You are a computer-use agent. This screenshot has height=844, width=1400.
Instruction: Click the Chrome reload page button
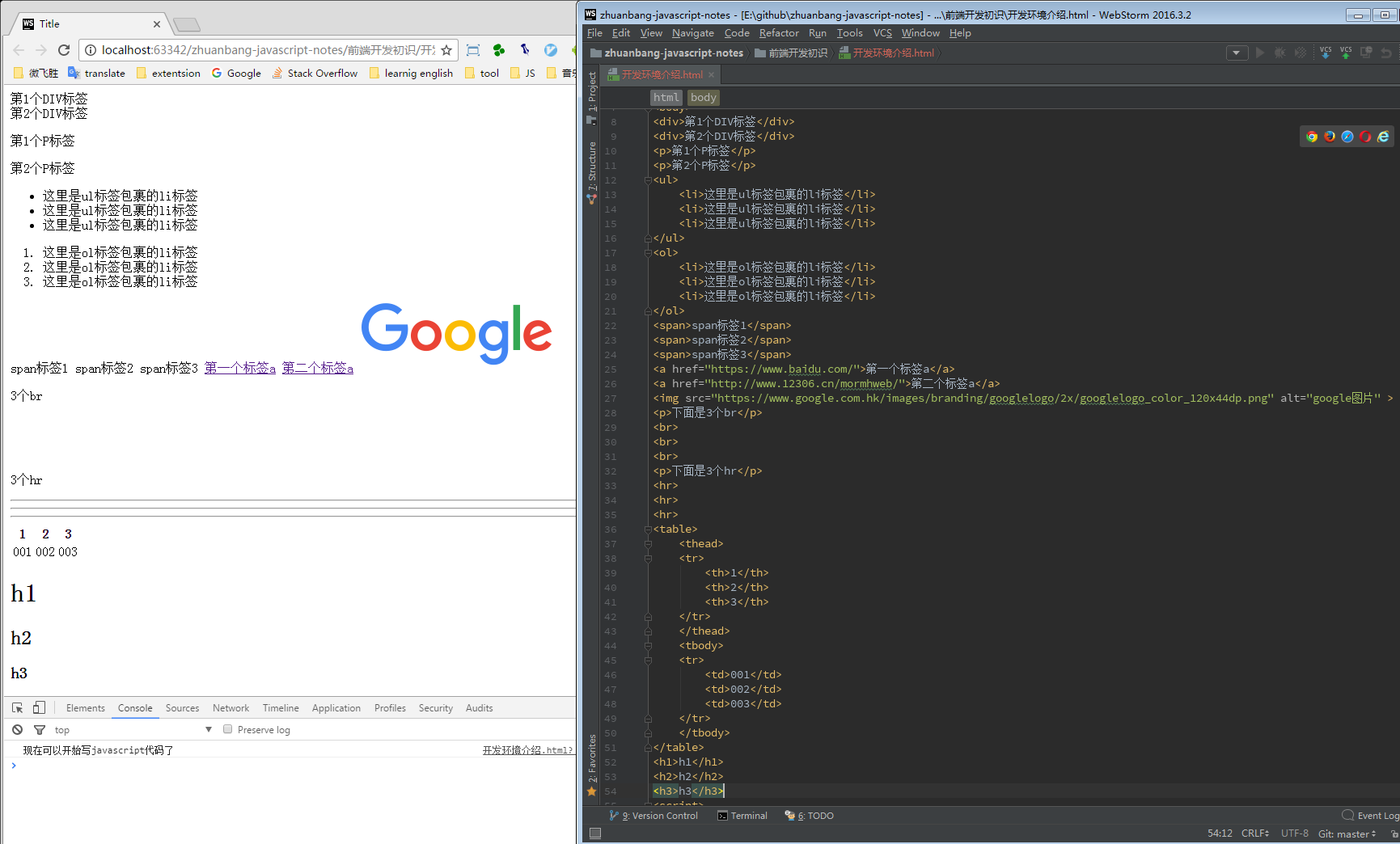pyautogui.click(x=64, y=50)
